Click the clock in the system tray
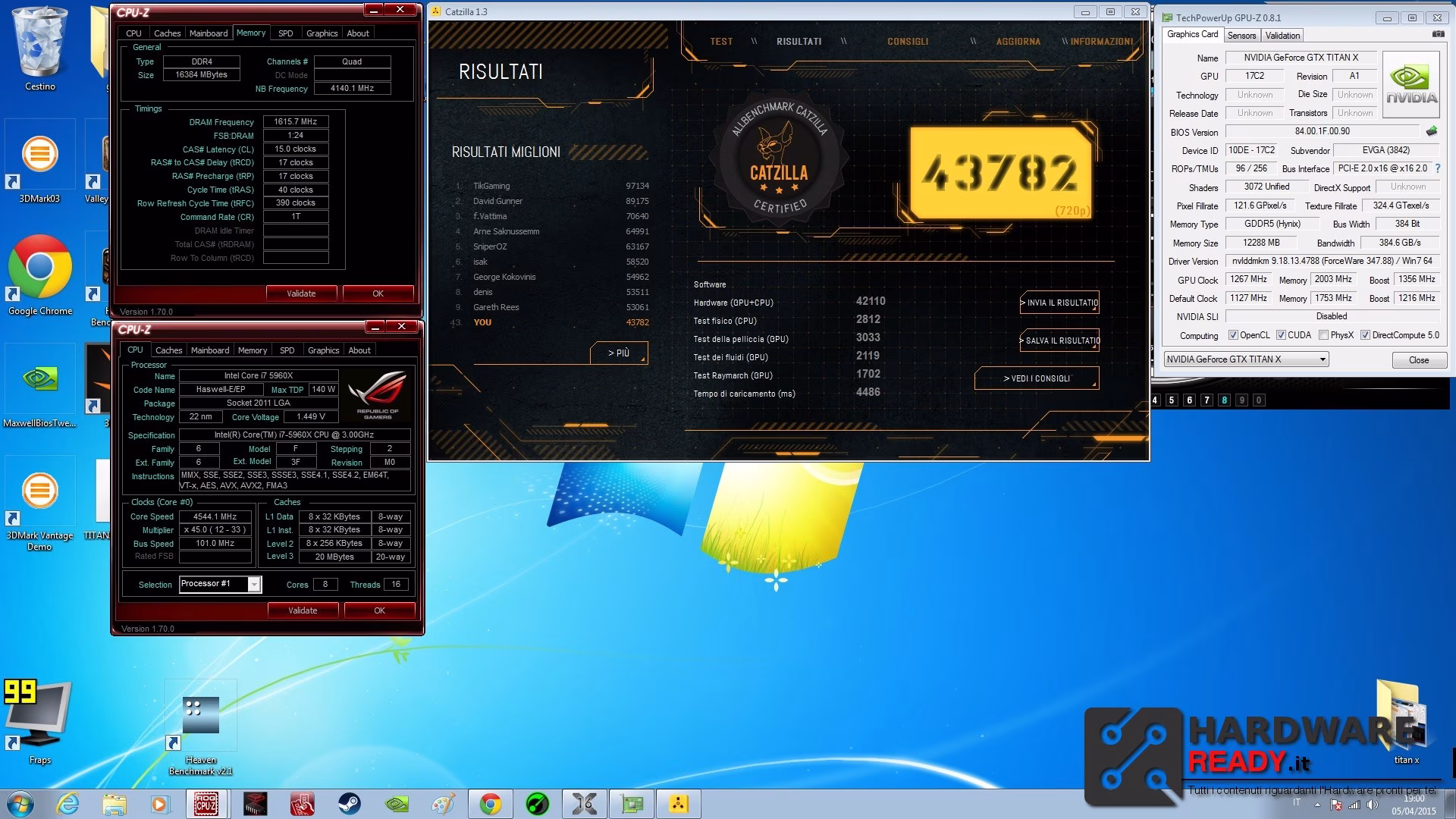The height and width of the screenshot is (819, 1456). click(x=1414, y=805)
